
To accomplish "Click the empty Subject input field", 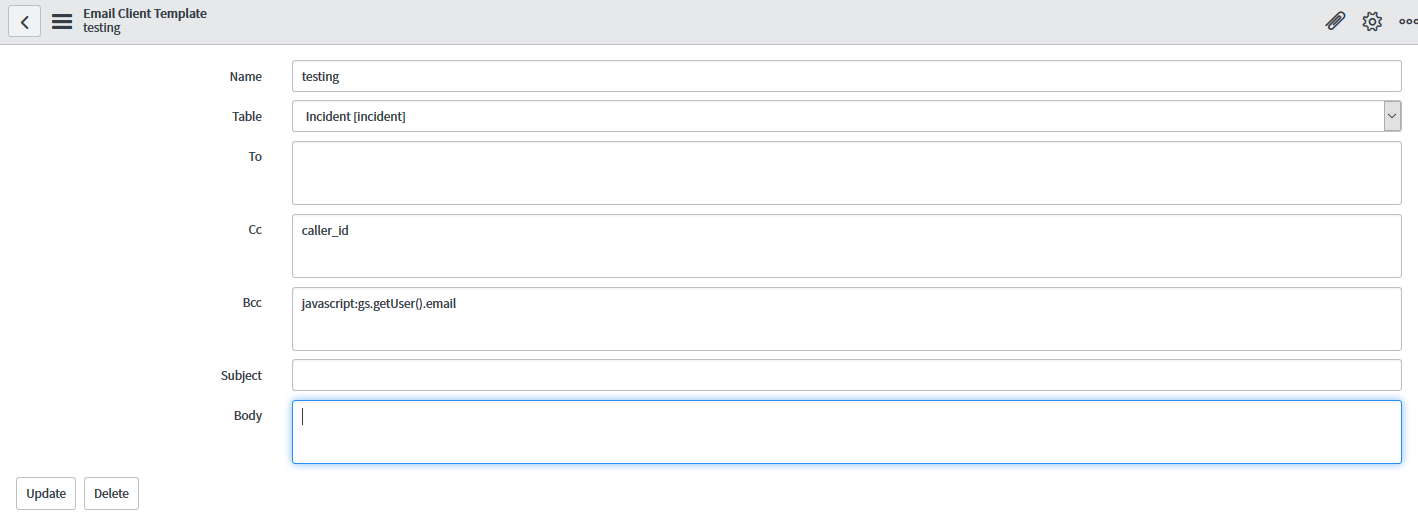I will click(x=847, y=375).
